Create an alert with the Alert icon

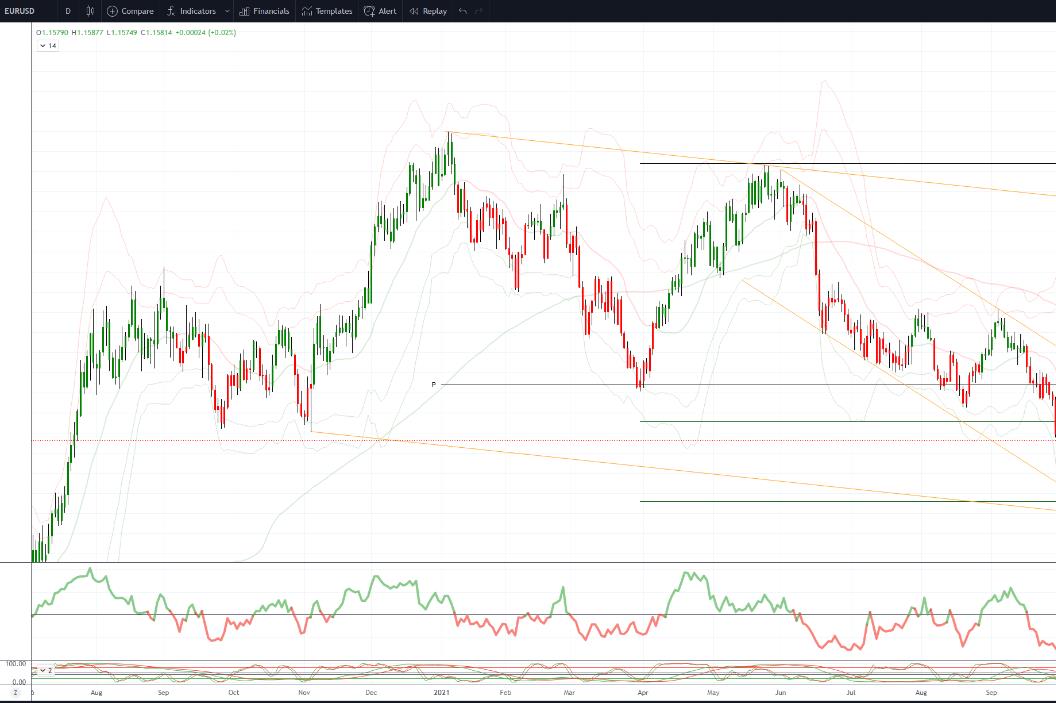coord(369,11)
